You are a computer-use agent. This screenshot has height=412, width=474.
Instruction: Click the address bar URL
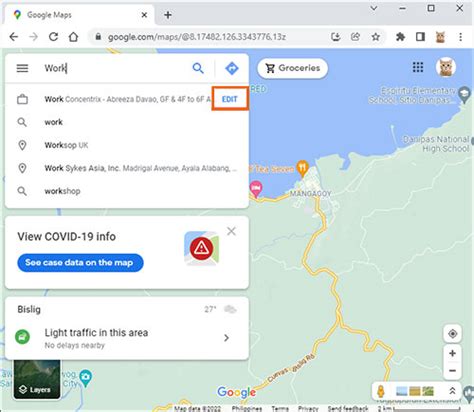(x=197, y=37)
